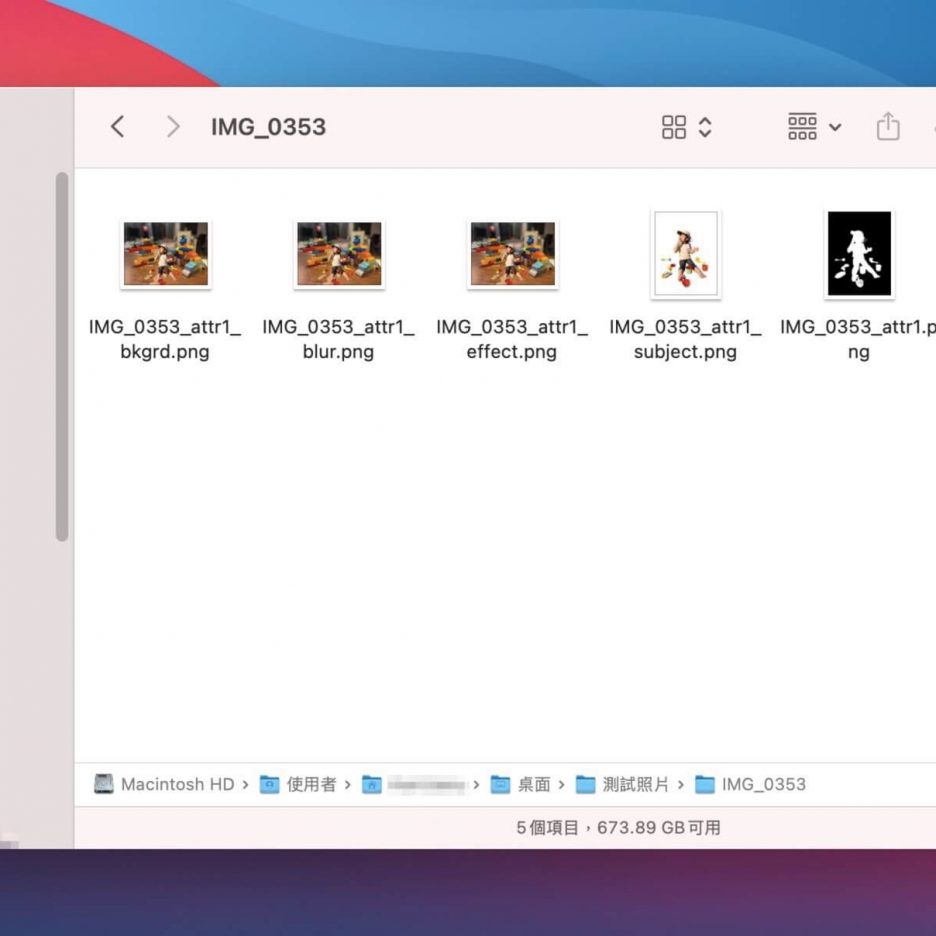The height and width of the screenshot is (936, 936).
Task: Select the IMG_0353_attr1_bkgrd.png thumbnail
Action: 165,254
